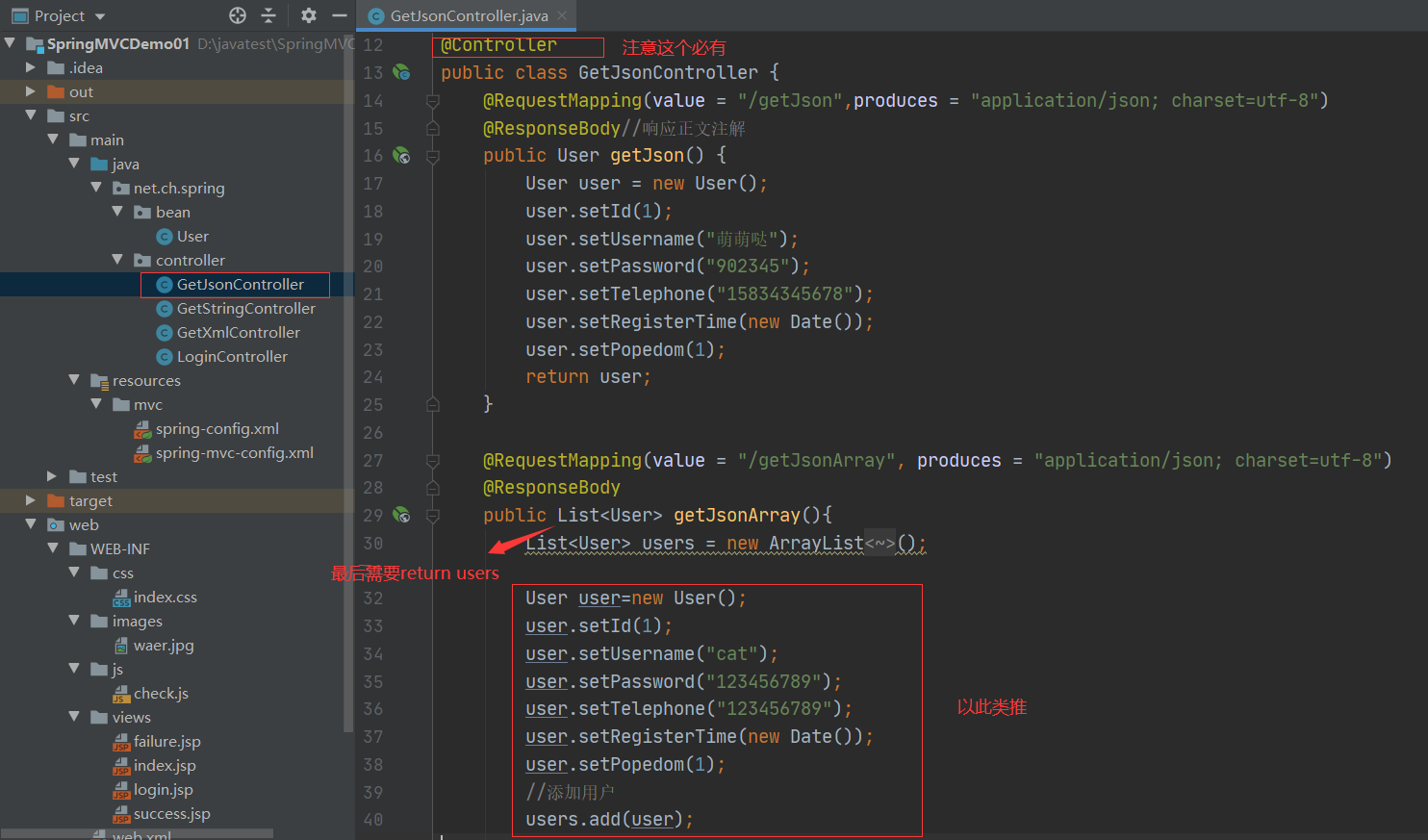Screen dimensions: 1428x840
Task: Click the spring-config.xml file icon
Action: point(142,429)
